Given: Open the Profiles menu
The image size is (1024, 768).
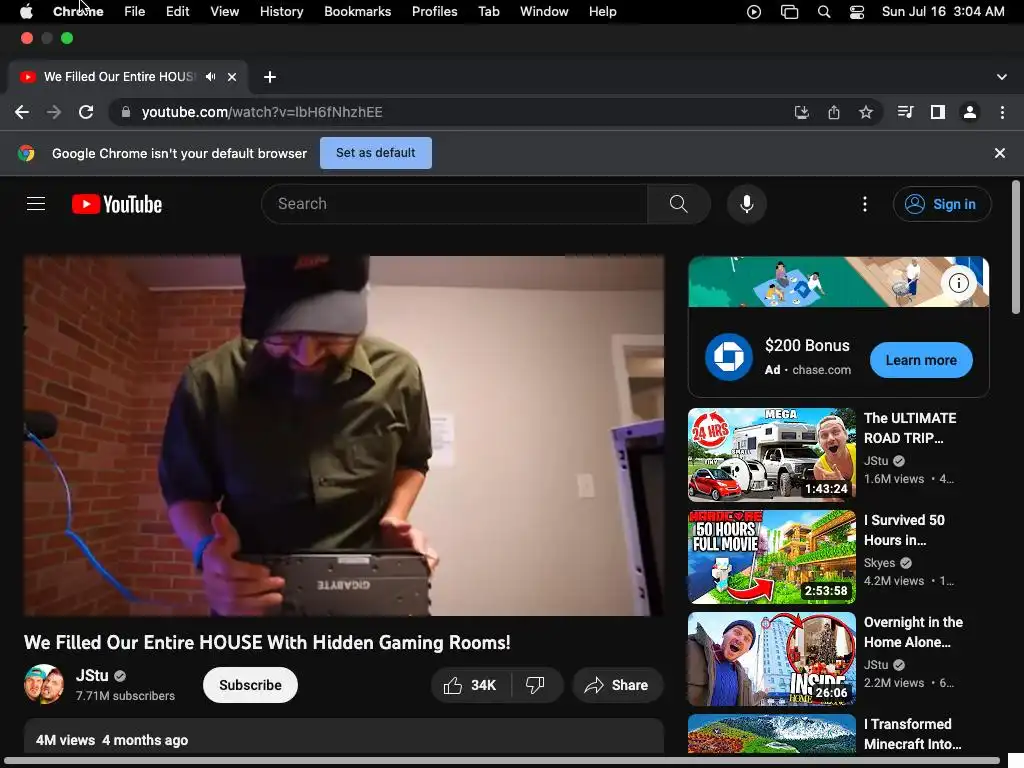Looking at the screenshot, I should [x=434, y=11].
